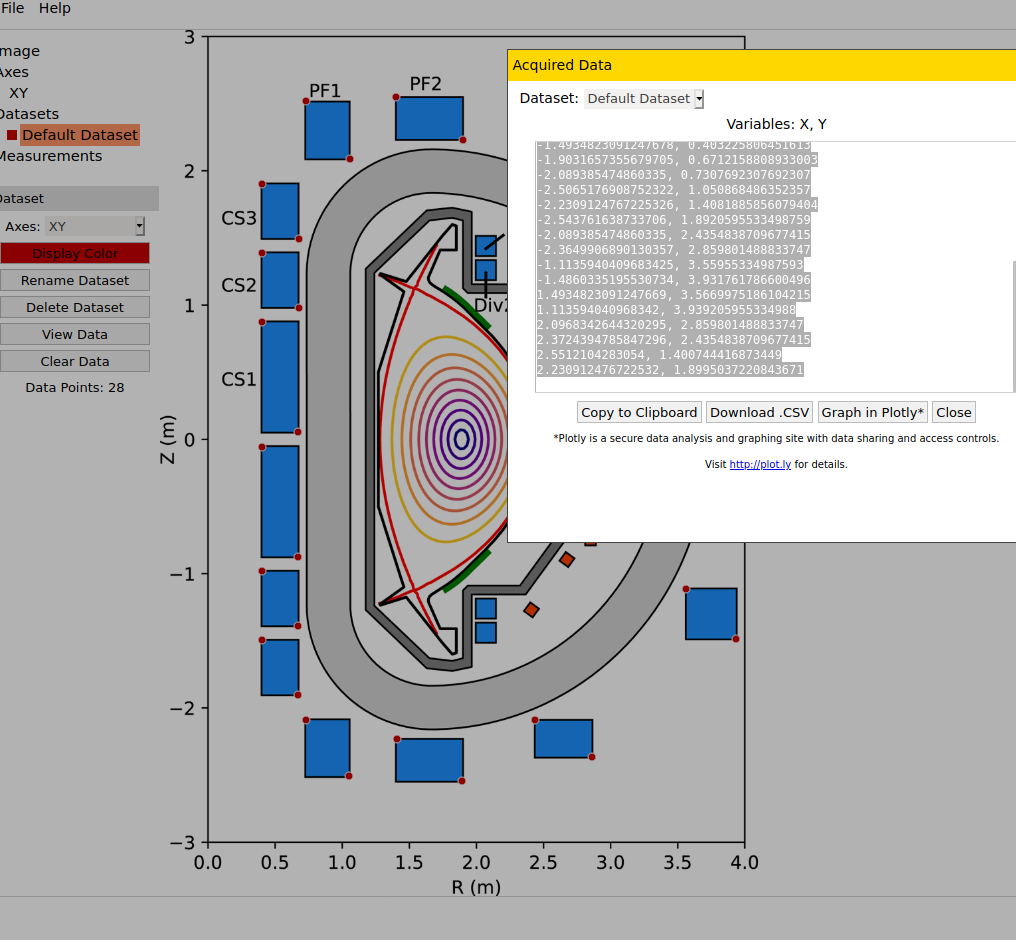This screenshot has height=940, width=1016.
Task: Click the data text area scrollbar
Action: point(1014,325)
